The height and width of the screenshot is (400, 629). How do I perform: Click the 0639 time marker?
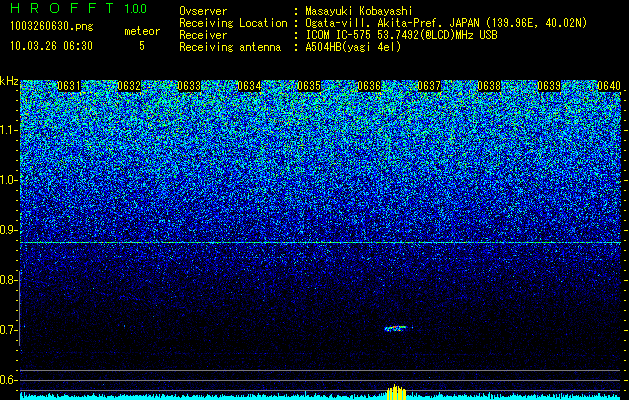549,86
